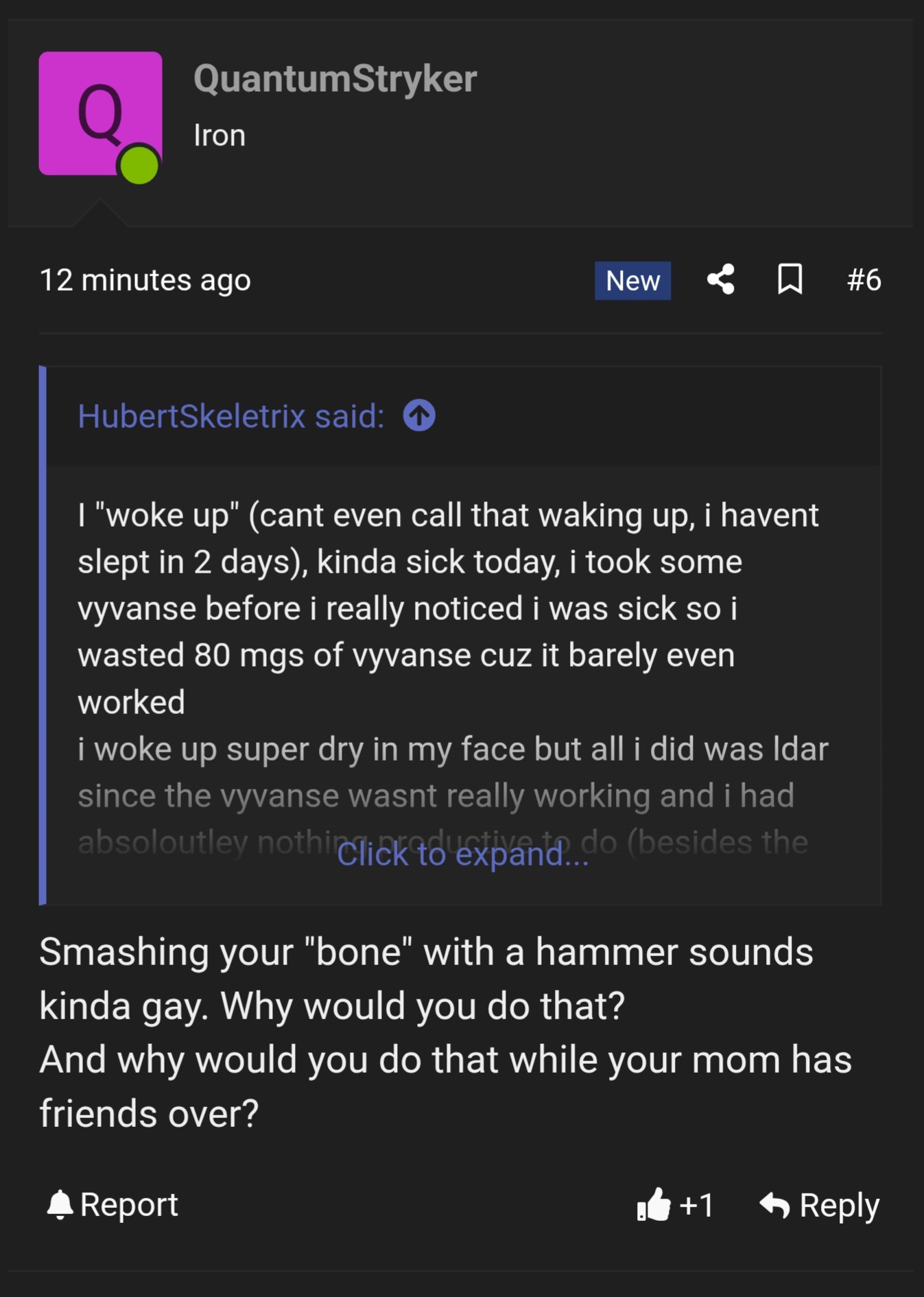Expand the quote with "Click to expand..."

[462, 854]
